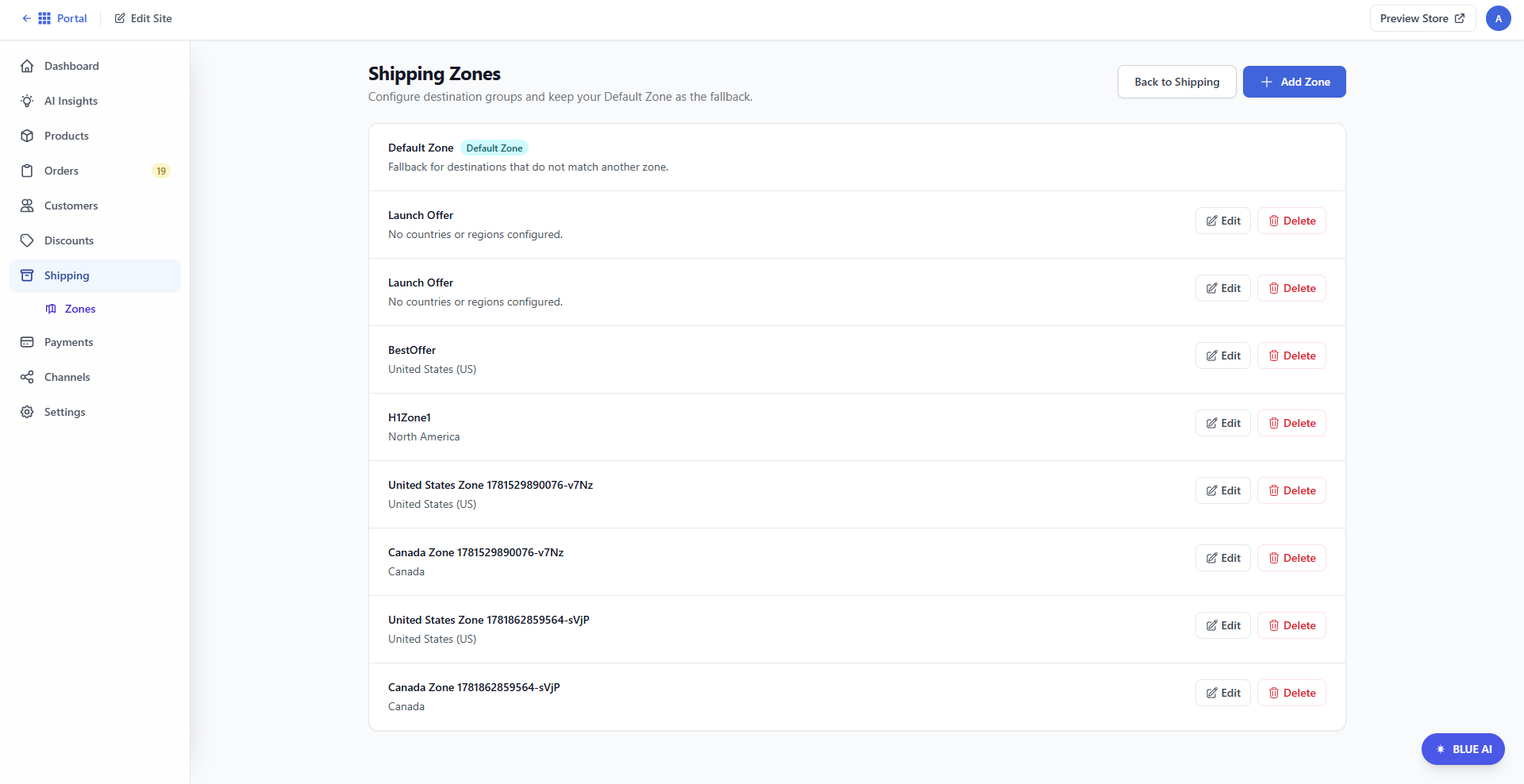Viewport: 1524px width, 784px height.
Task: Edit the second Launch Offer zone
Action: pos(1222,288)
